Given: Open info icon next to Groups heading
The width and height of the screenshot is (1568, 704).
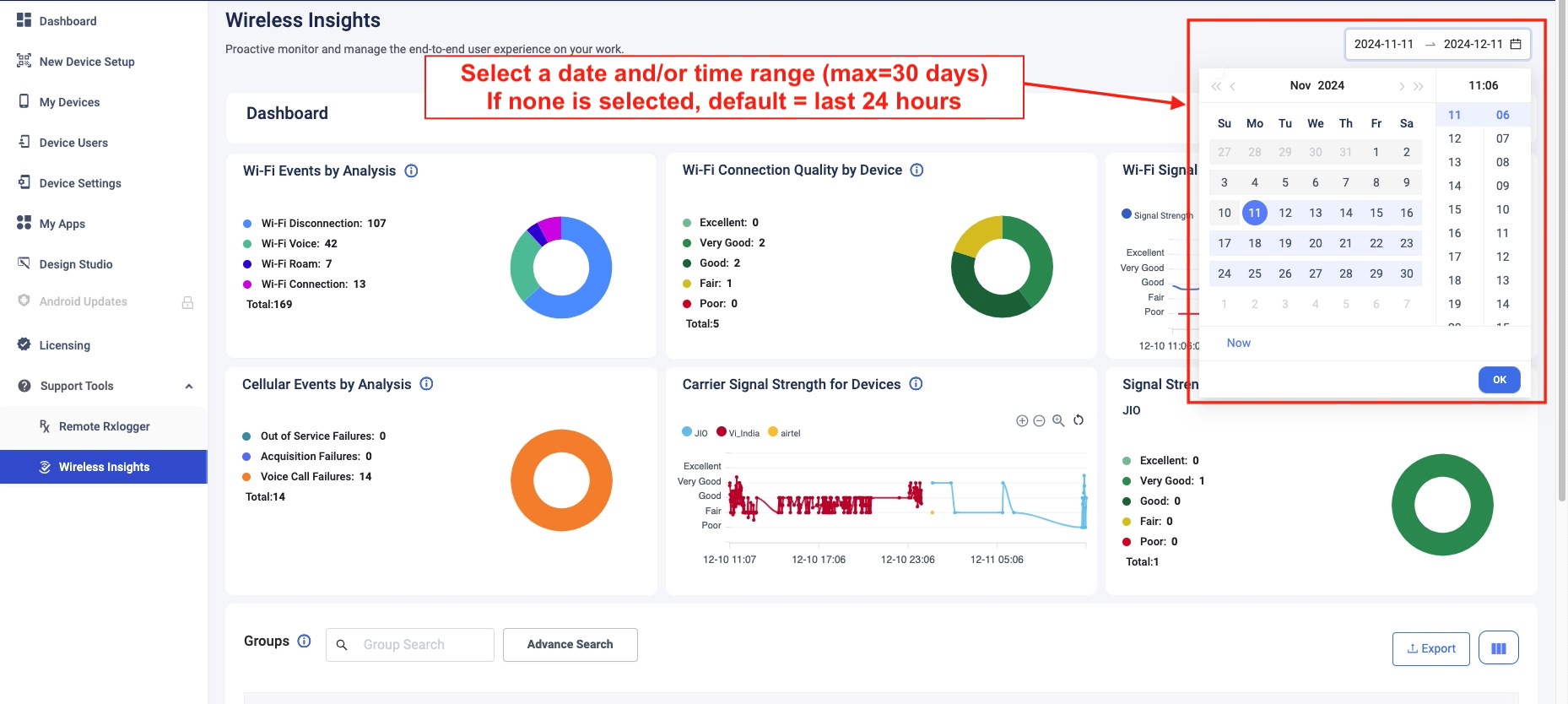Looking at the screenshot, I should tap(305, 642).
